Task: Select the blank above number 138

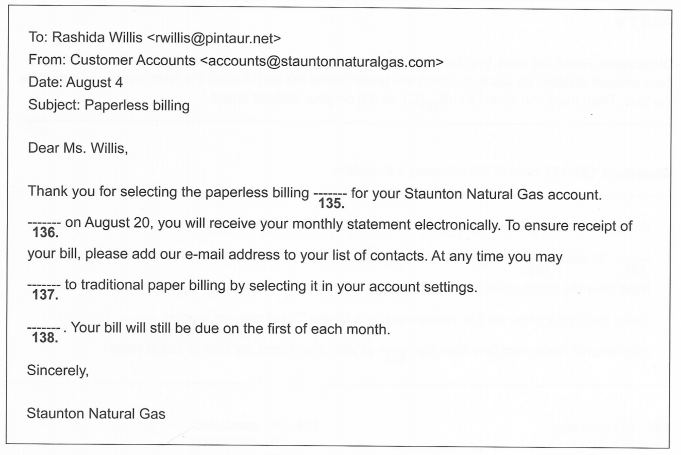Action: tap(44, 327)
